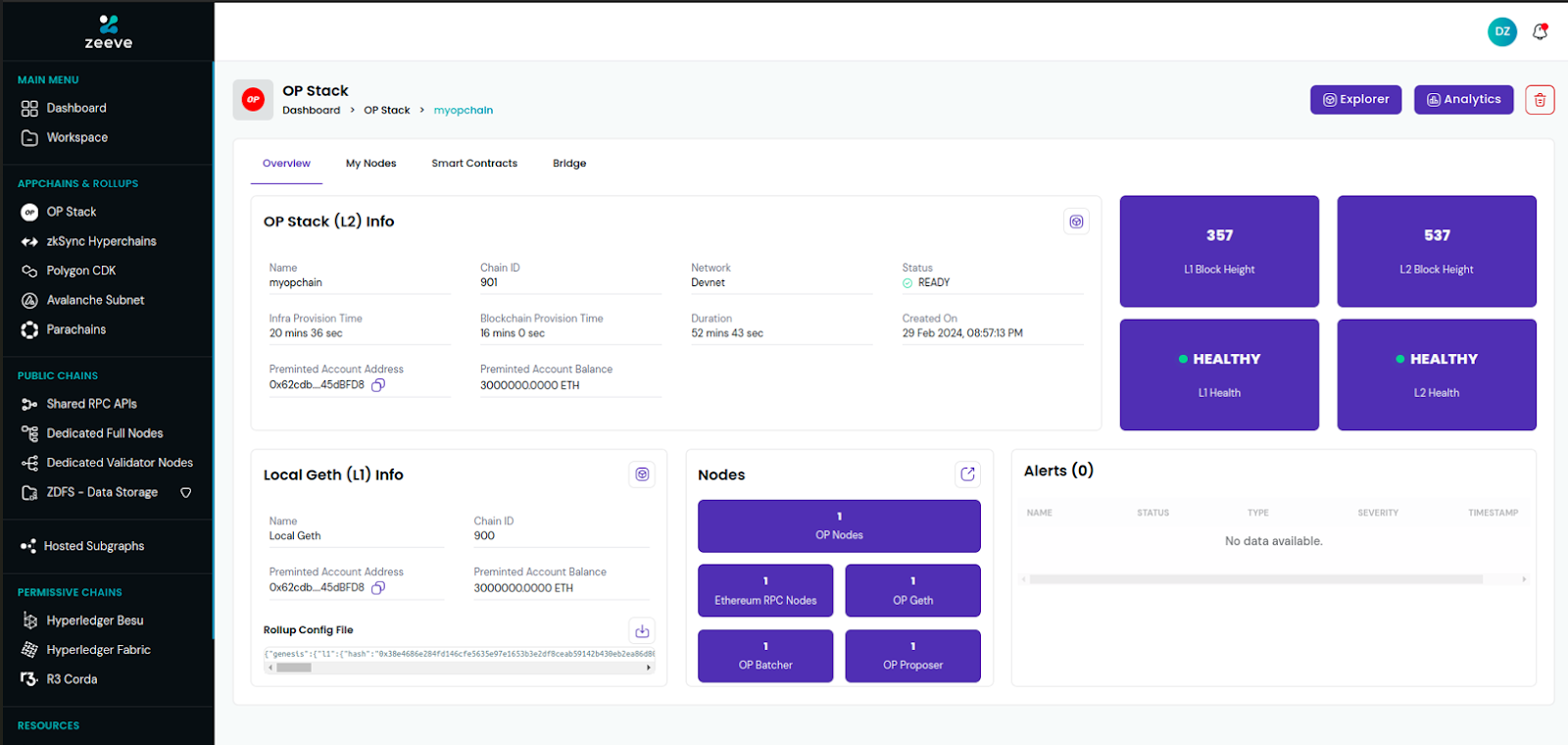
Task: Click the Rollup Config horizontal scrollbar thumb
Action: point(294,668)
